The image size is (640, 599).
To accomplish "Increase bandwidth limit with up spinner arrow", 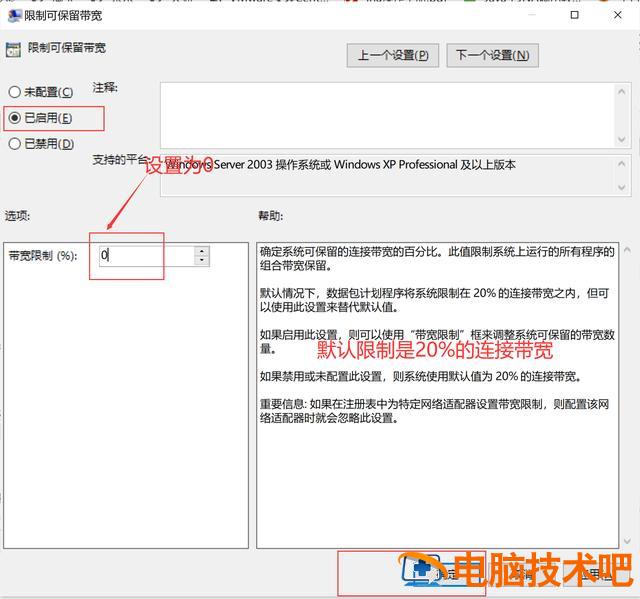I will click(x=202, y=251).
